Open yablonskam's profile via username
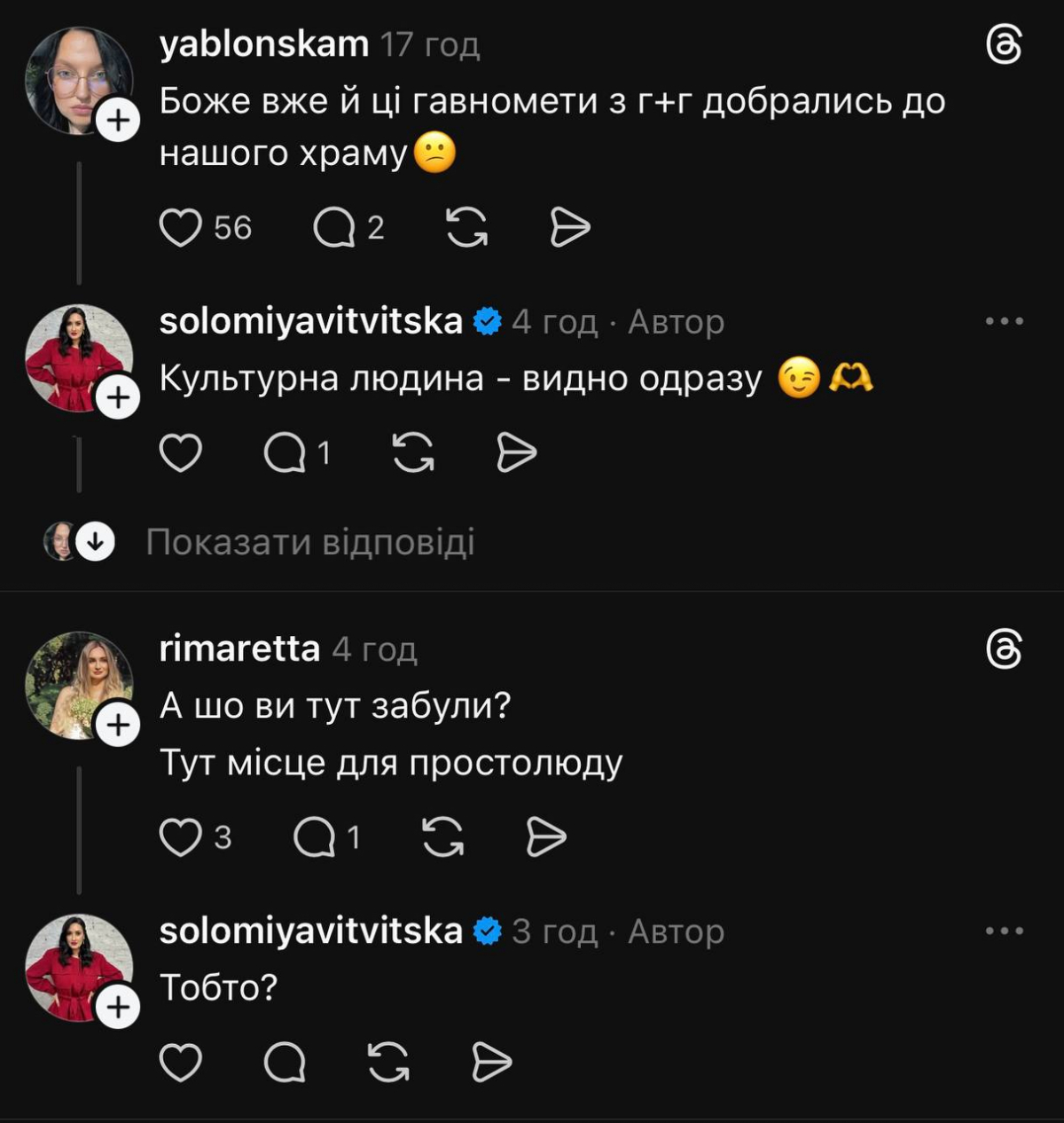Viewport: 1064px width, 1123px height. click(264, 43)
